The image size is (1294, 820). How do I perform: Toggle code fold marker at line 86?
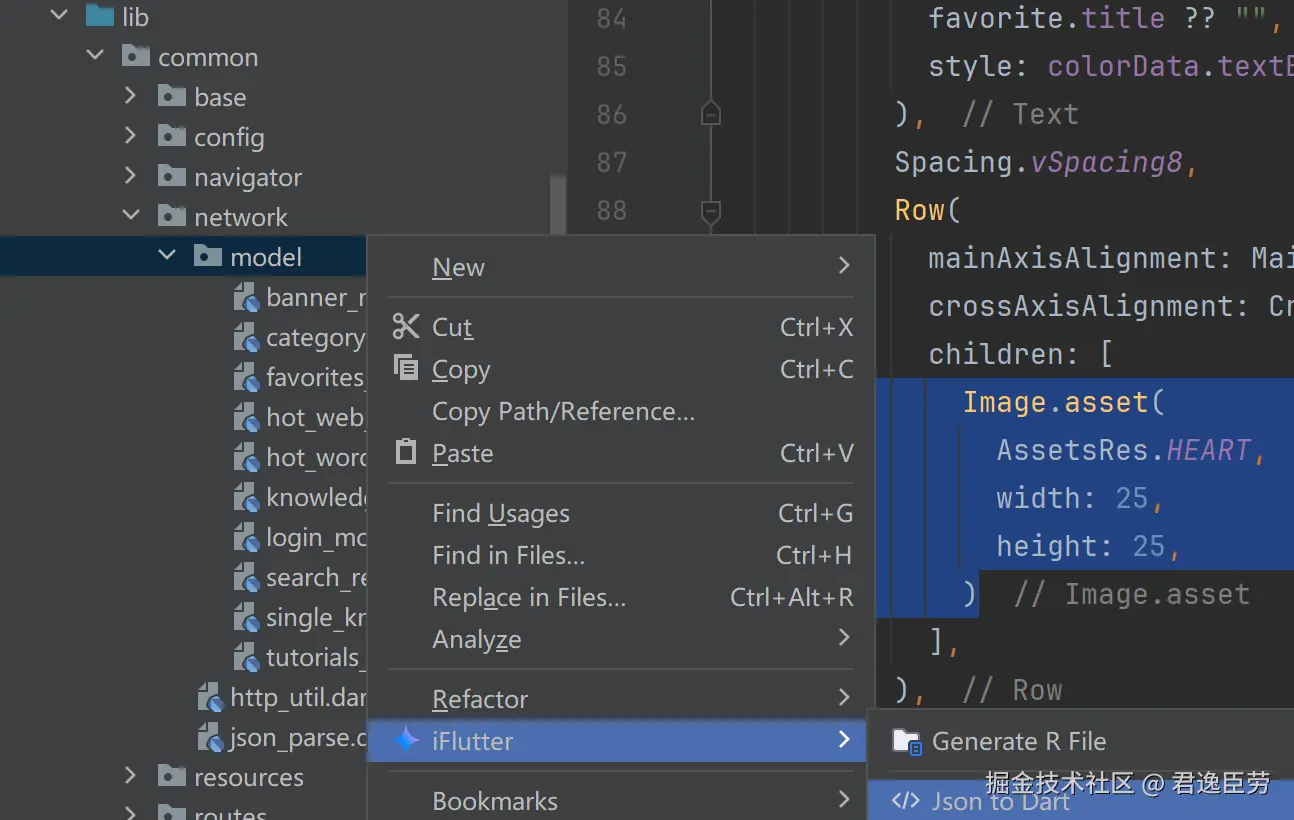(x=710, y=114)
